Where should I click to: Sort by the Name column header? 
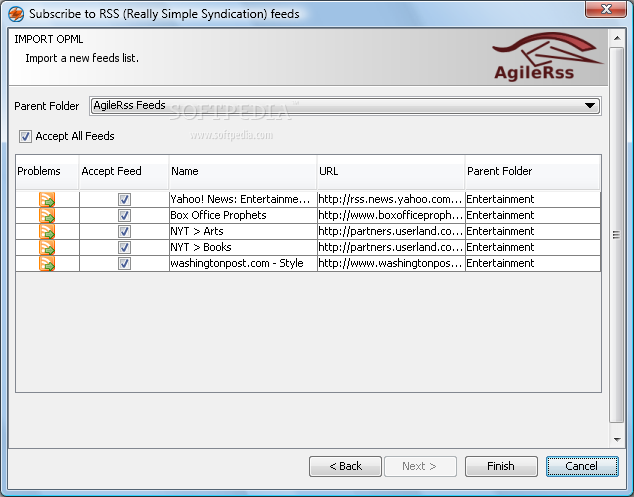pos(243,171)
